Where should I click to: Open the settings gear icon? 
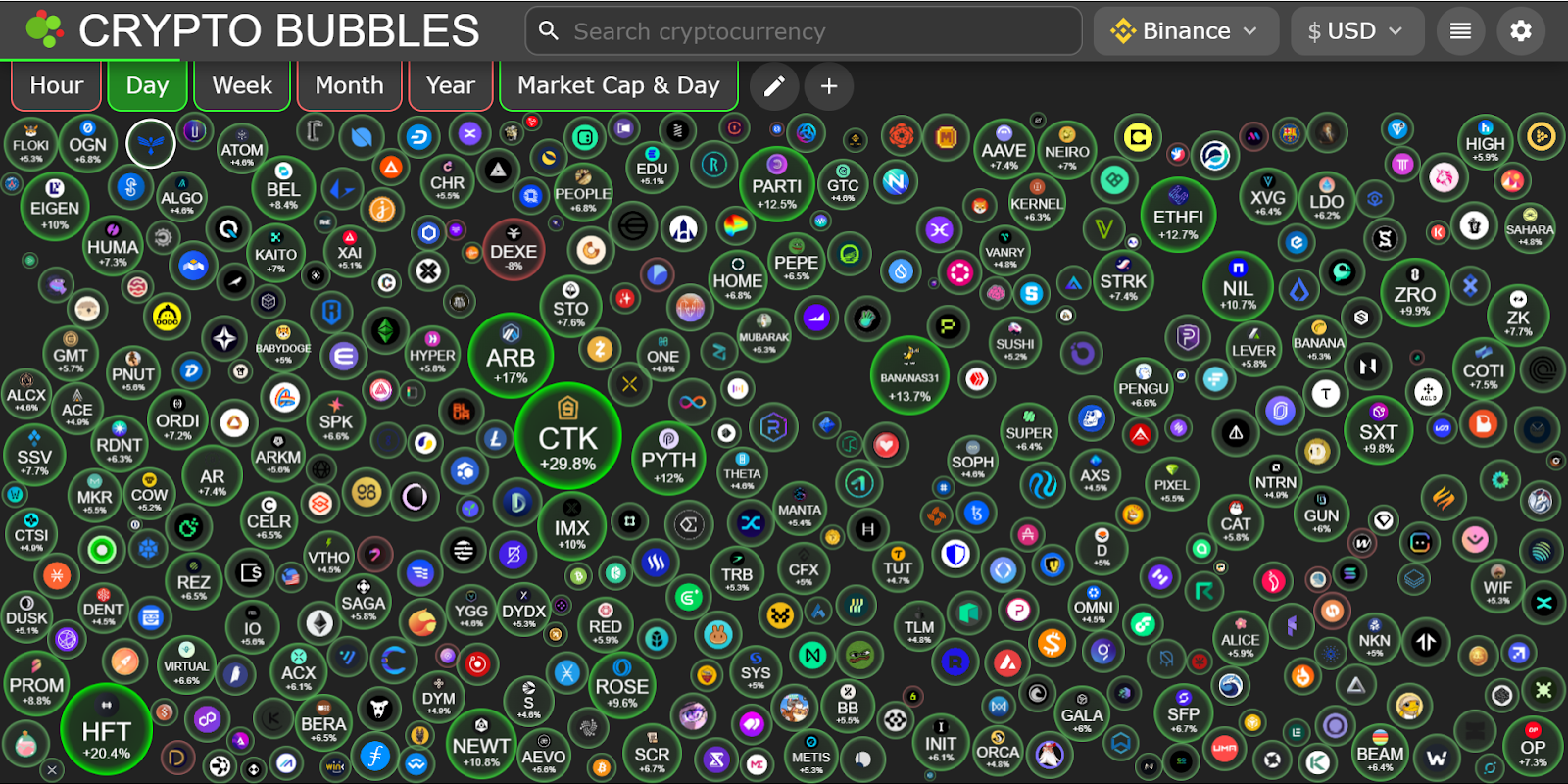[x=1521, y=31]
